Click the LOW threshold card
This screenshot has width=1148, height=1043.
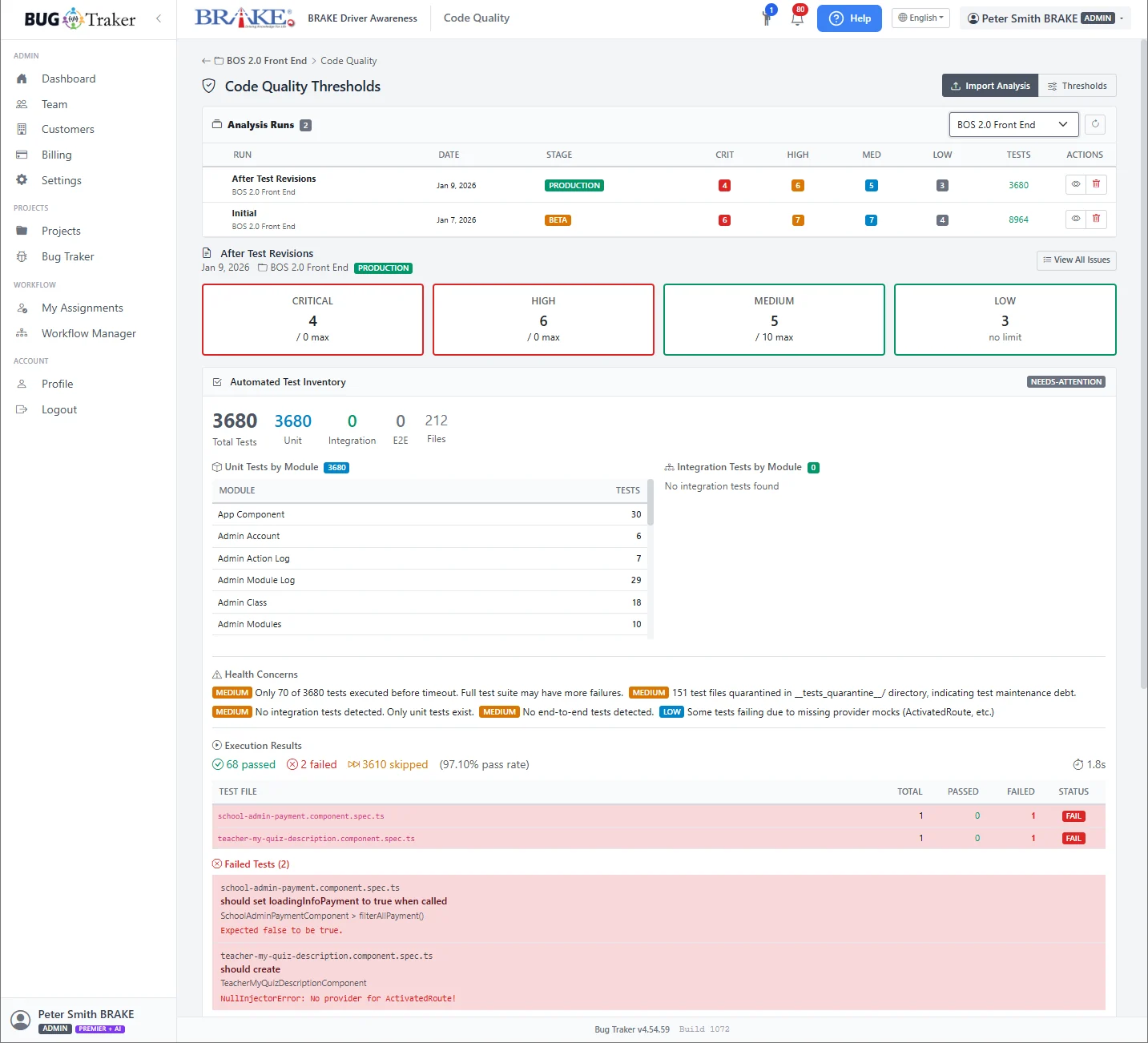click(1005, 319)
